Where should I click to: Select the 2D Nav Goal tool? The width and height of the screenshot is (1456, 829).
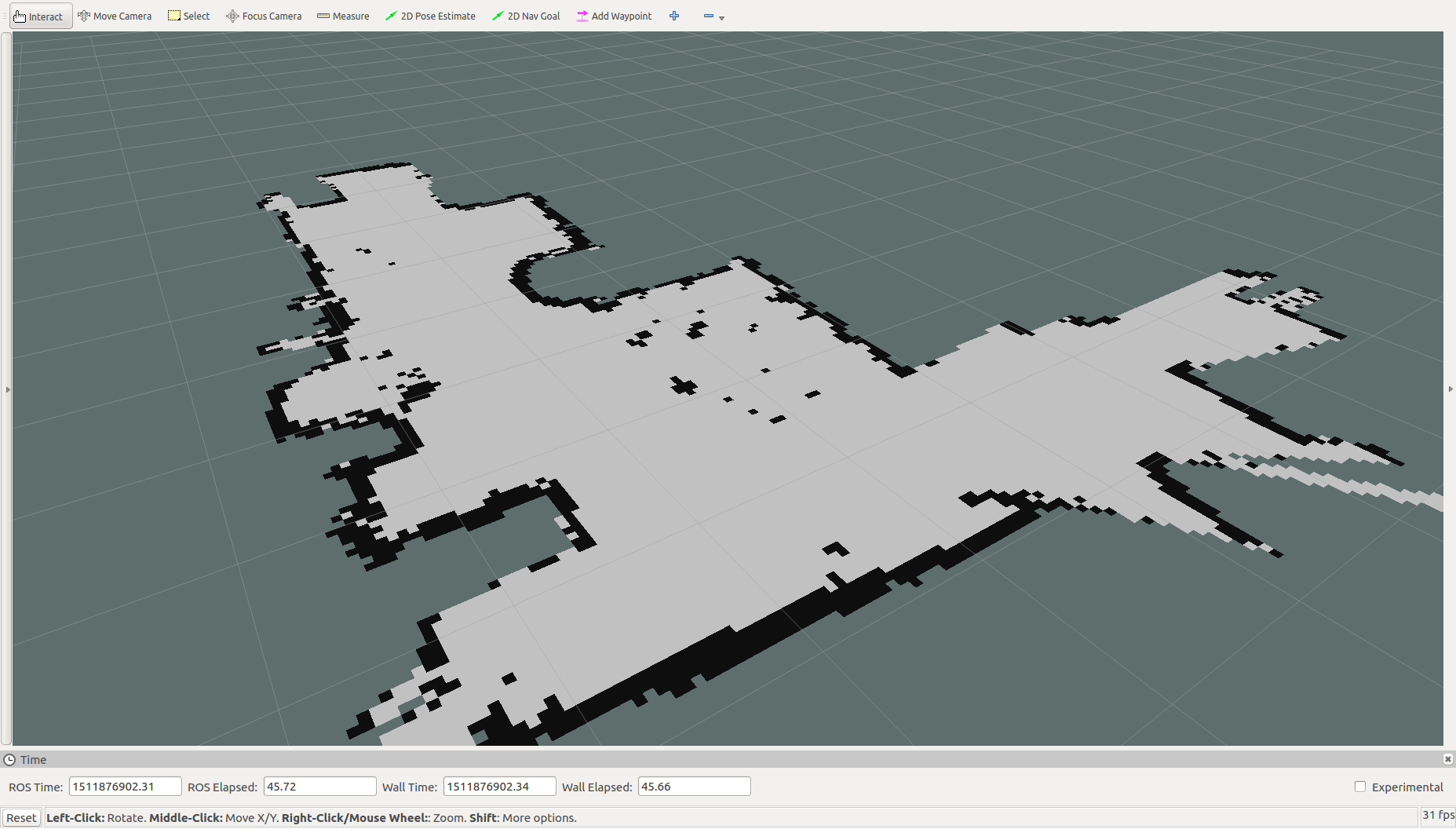526,16
